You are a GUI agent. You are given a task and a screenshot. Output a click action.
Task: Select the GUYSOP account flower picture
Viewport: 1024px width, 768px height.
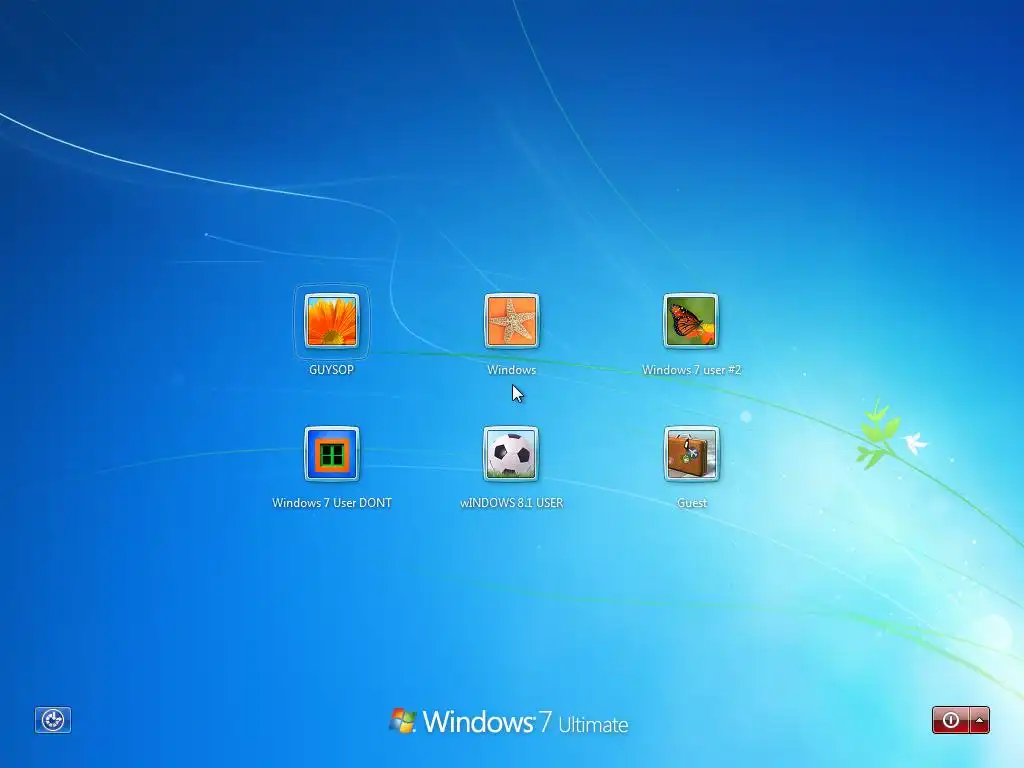[x=332, y=321]
